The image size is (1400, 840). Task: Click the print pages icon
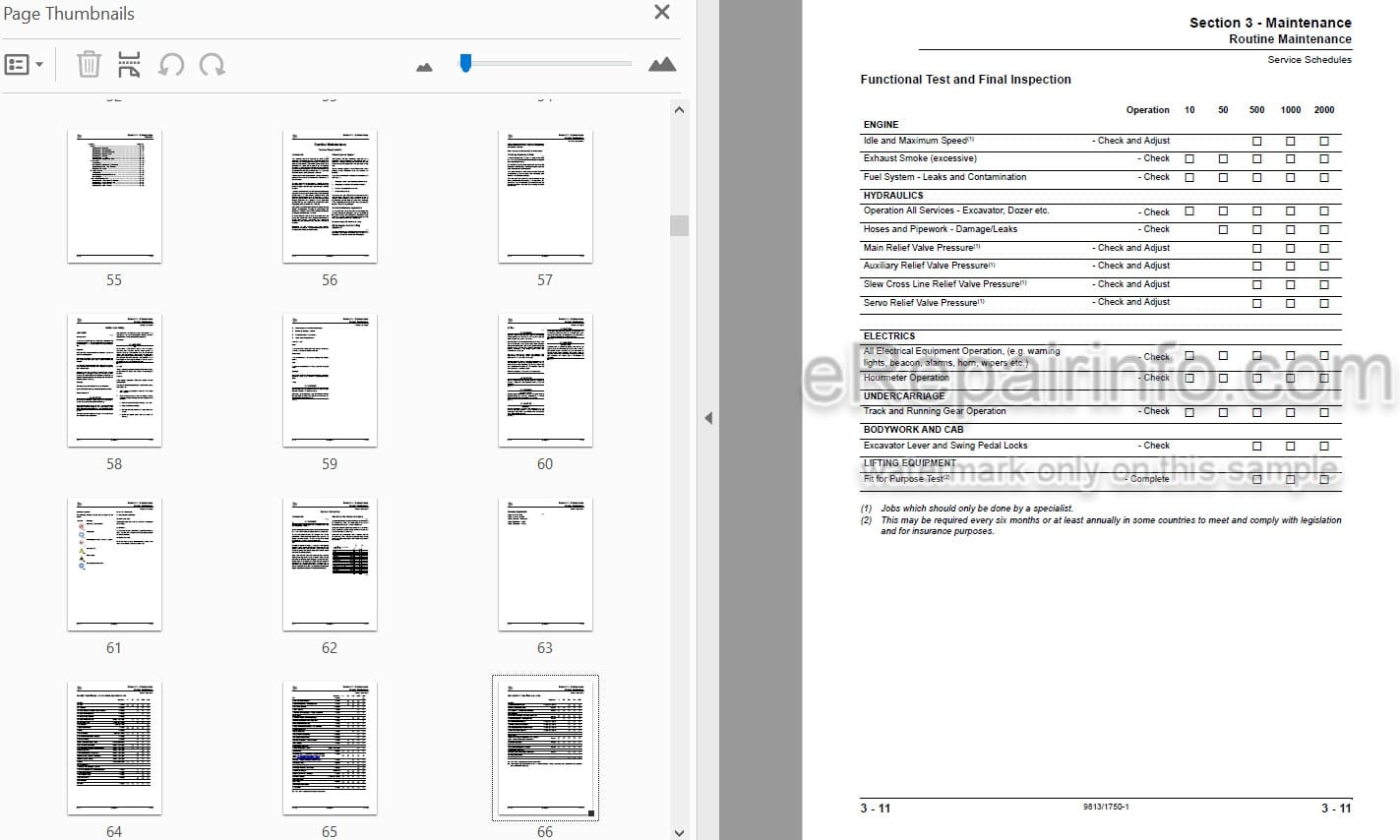129,65
